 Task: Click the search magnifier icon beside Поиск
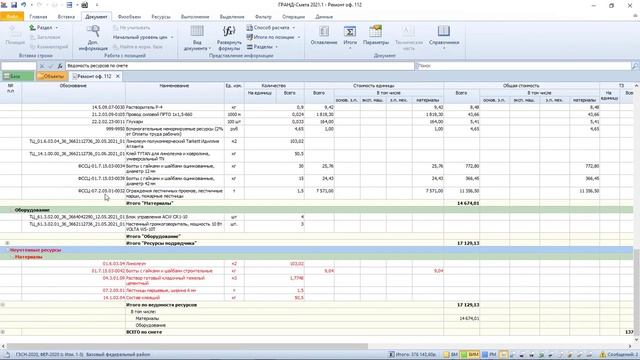coord(635,66)
